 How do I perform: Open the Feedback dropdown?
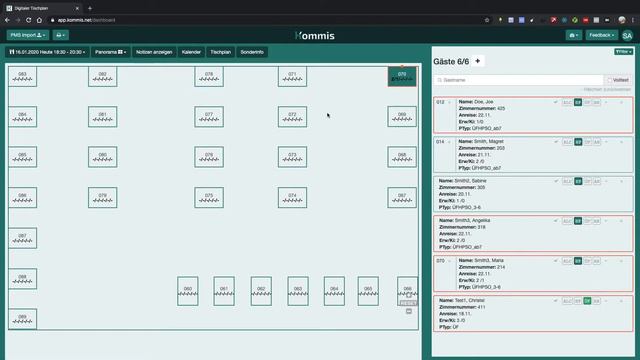[x=602, y=35]
